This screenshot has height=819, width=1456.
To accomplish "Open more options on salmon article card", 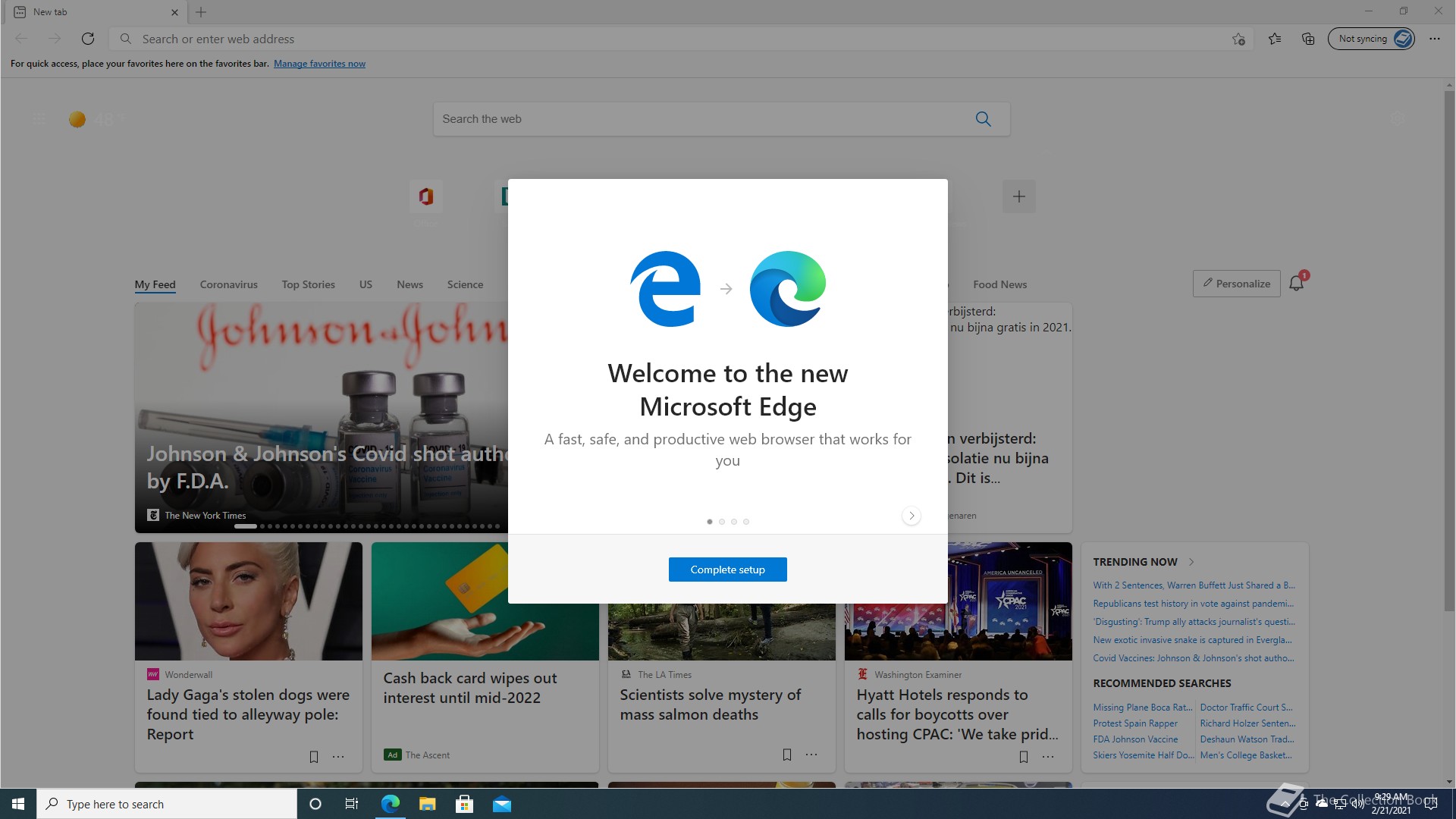I will [x=811, y=755].
